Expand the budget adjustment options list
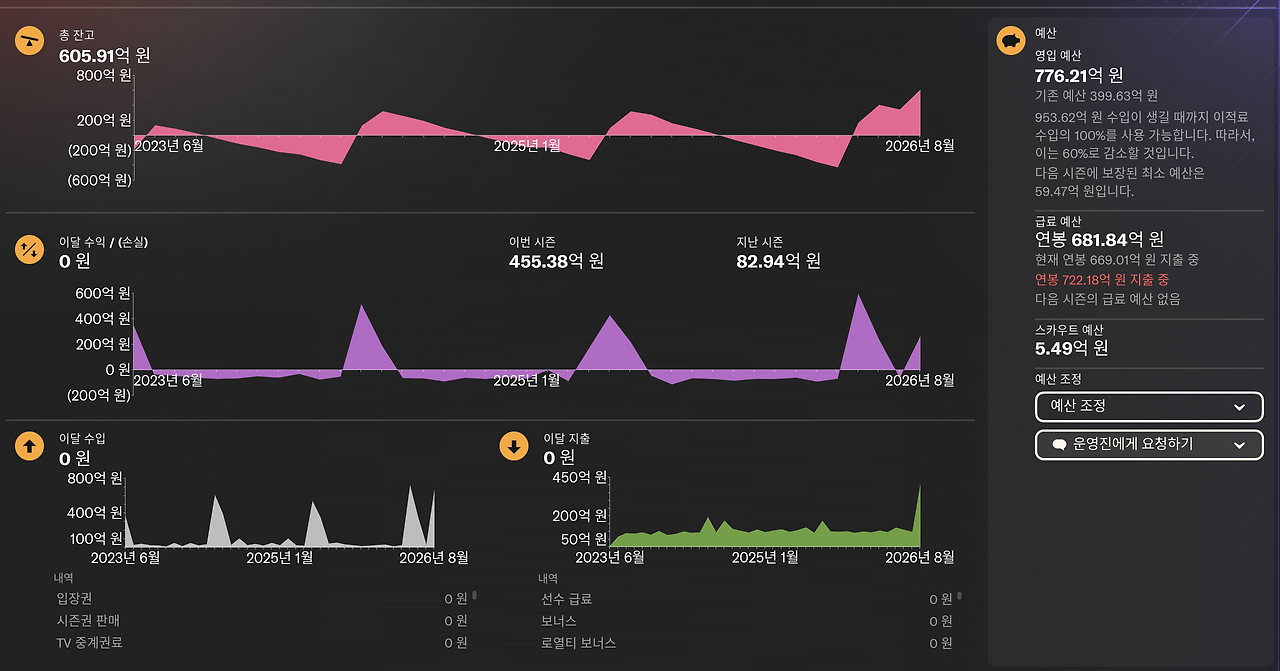Viewport: 1280px width, 671px height. click(1148, 407)
